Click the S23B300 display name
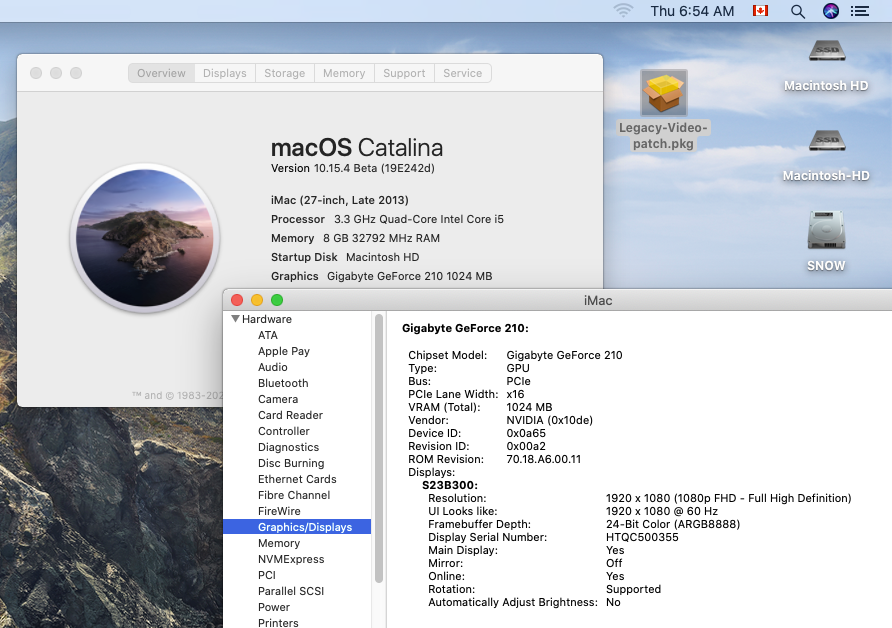Image resolution: width=892 pixels, height=628 pixels. [x=450, y=485]
